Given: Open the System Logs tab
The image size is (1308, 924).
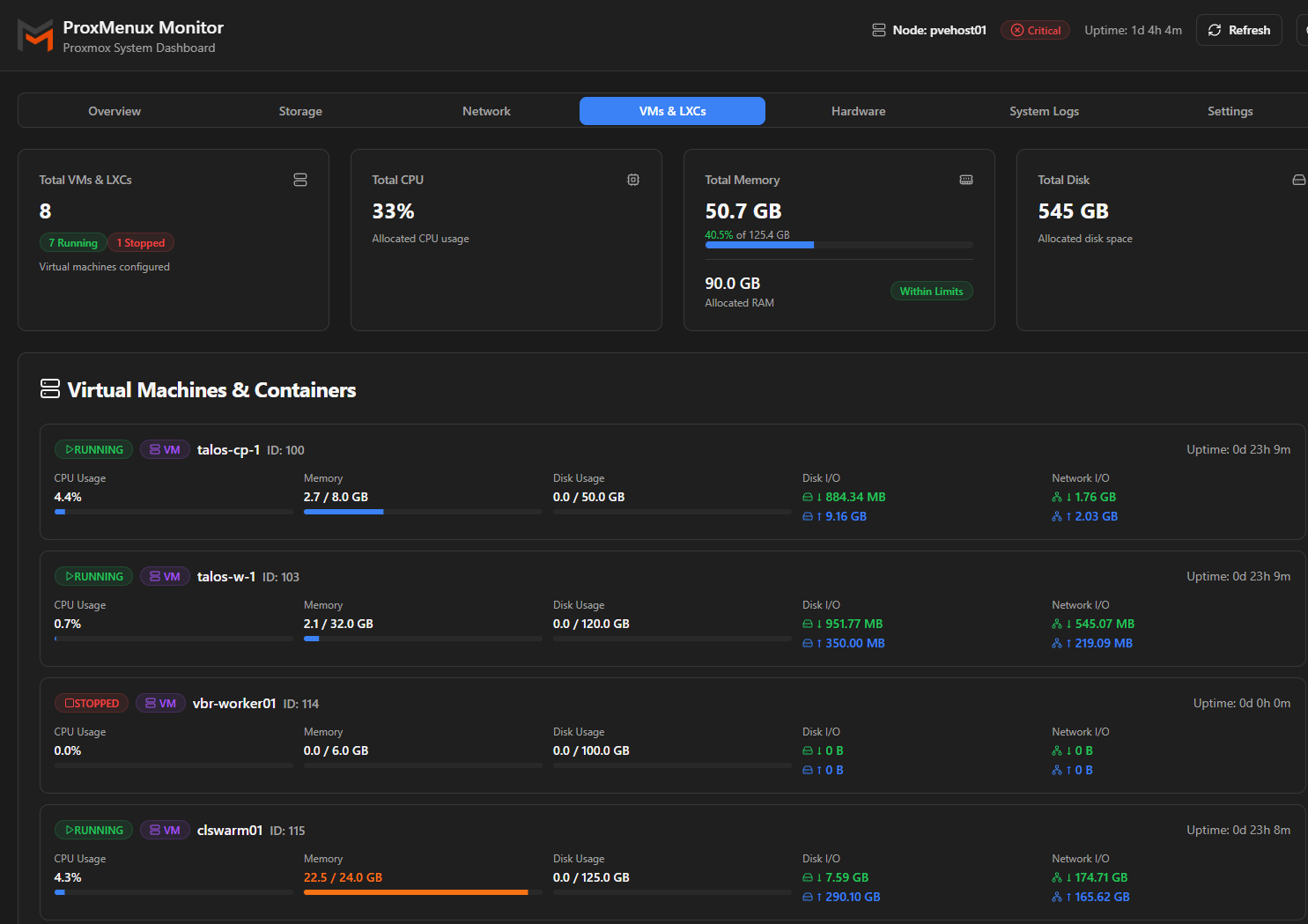Looking at the screenshot, I should (x=1044, y=110).
